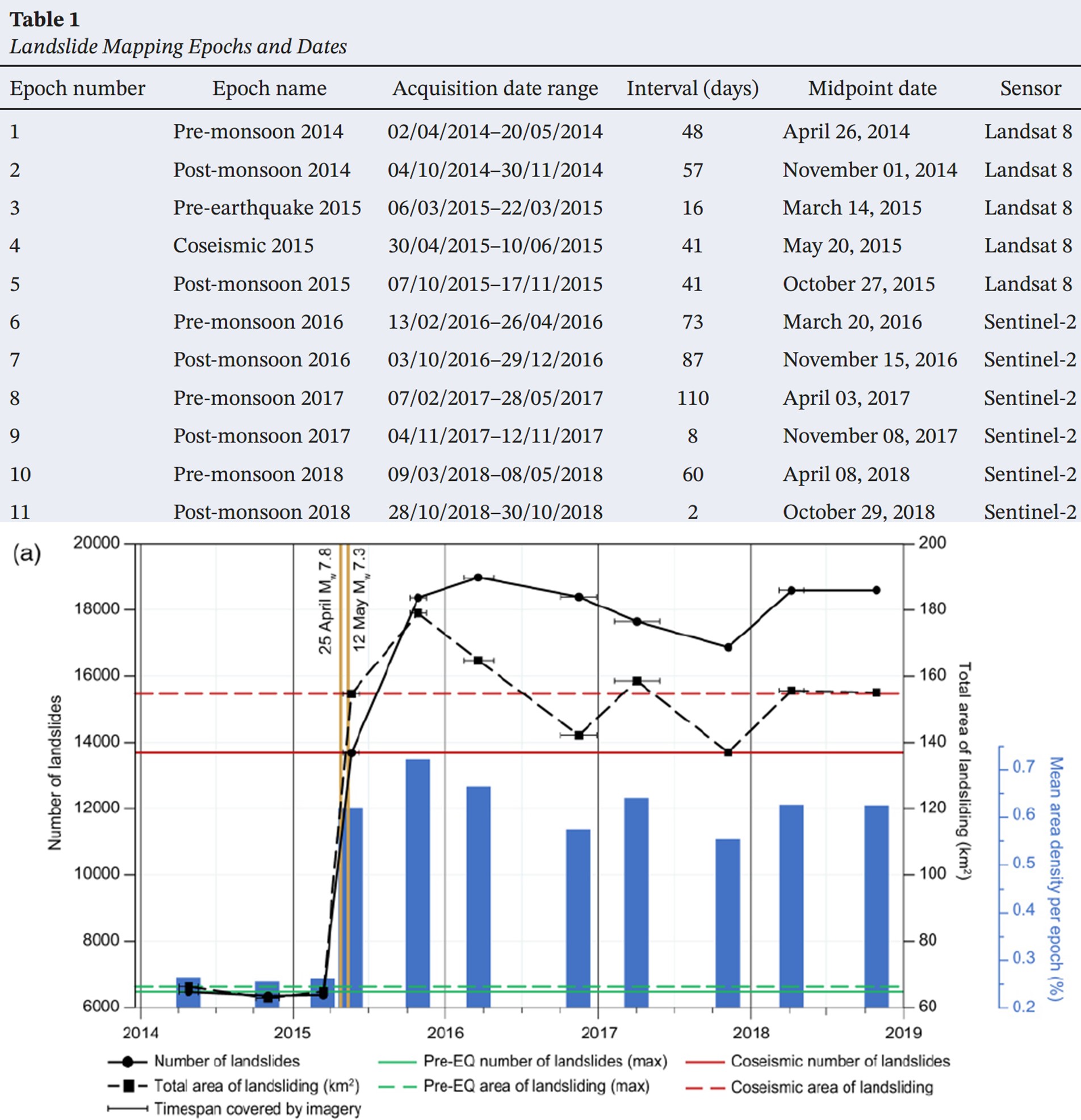Click the "Total area of landsliding (km²)" legend entry

[x=234, y=1086]
